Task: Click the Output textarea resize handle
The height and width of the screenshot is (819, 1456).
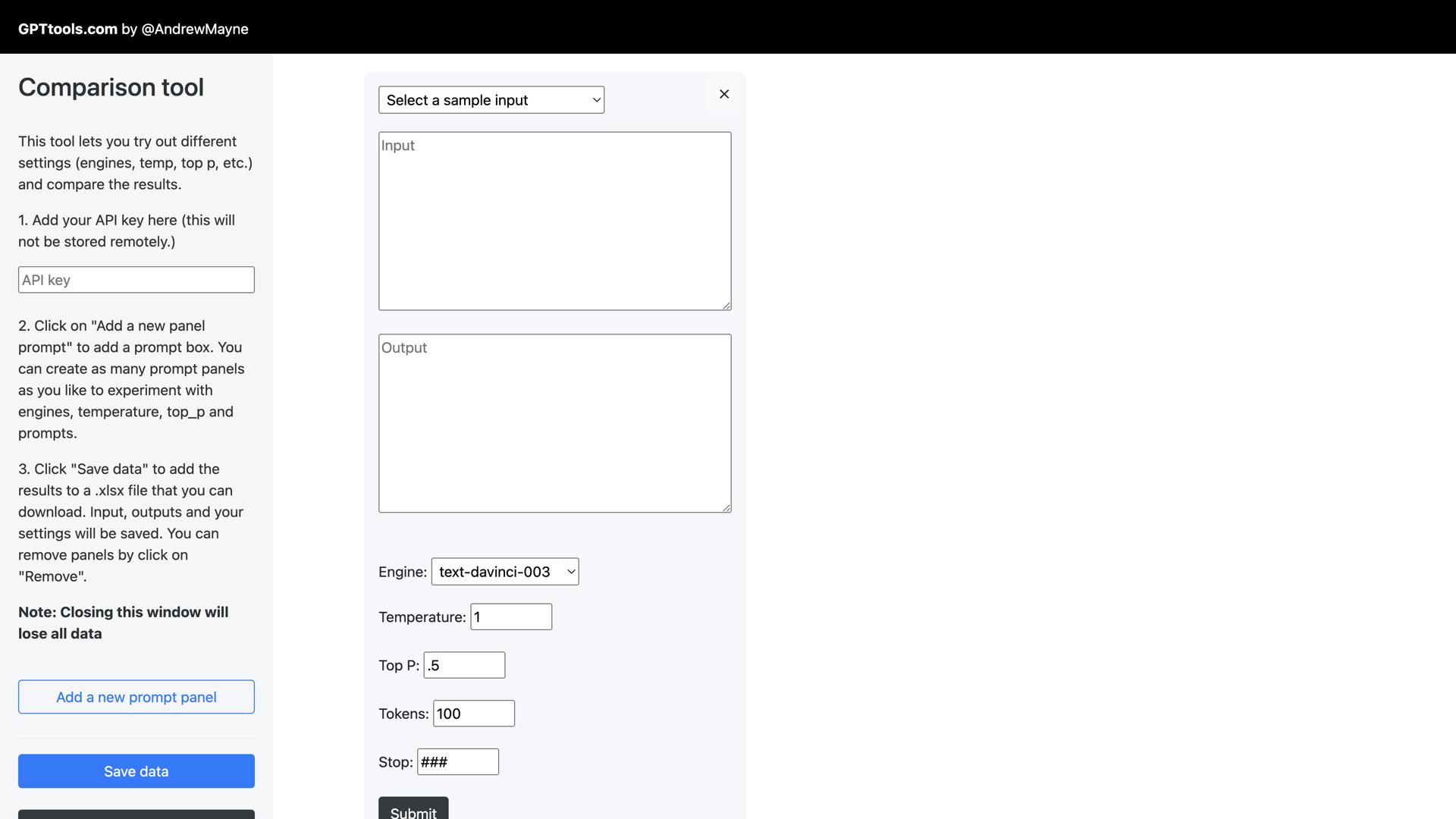Action: [726, 507]
